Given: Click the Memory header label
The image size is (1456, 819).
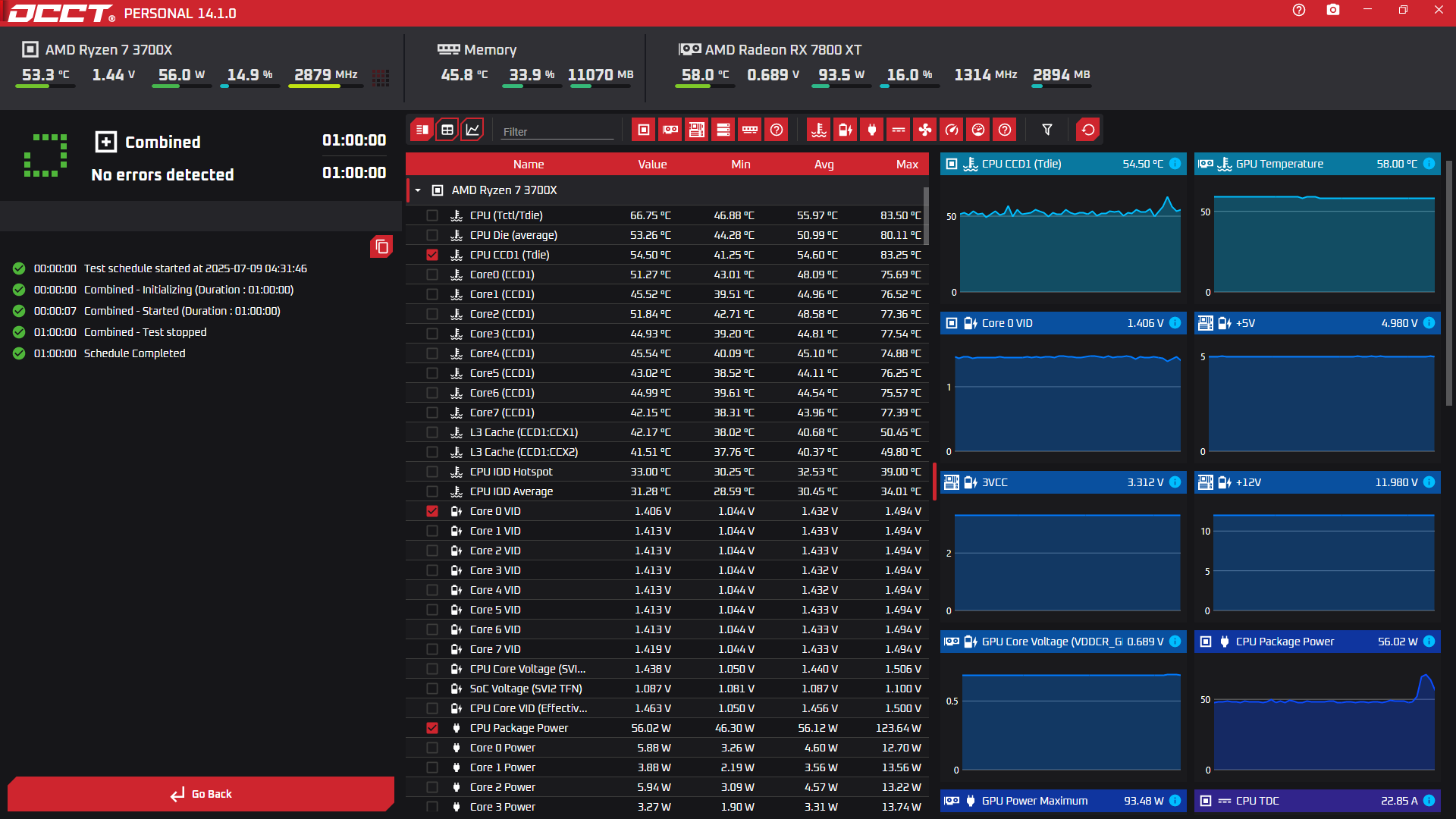Looking at the screenshot, I should pos(490,50).
